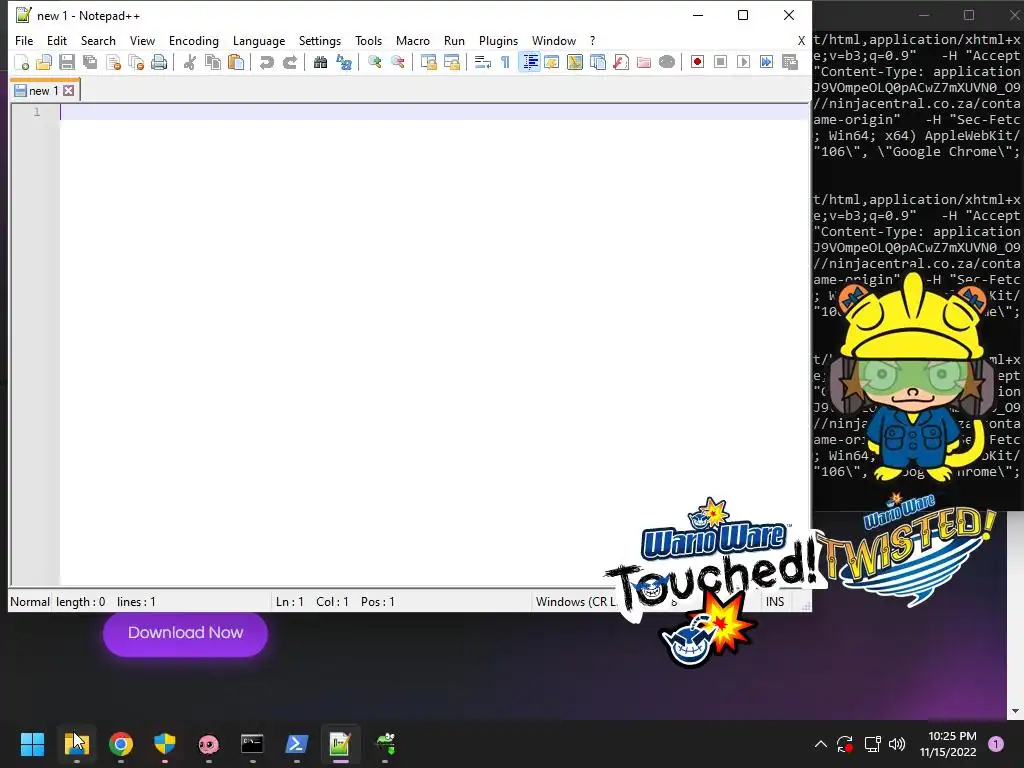The width and height of the screenshot is (1024, 768).
Task: Open the Language menu
Action: 259,40
